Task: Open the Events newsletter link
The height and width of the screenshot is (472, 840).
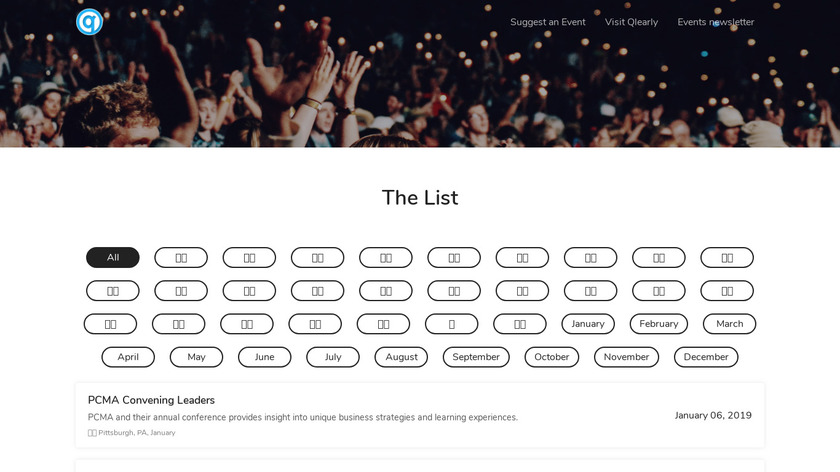Action: [x=716, y=22]
